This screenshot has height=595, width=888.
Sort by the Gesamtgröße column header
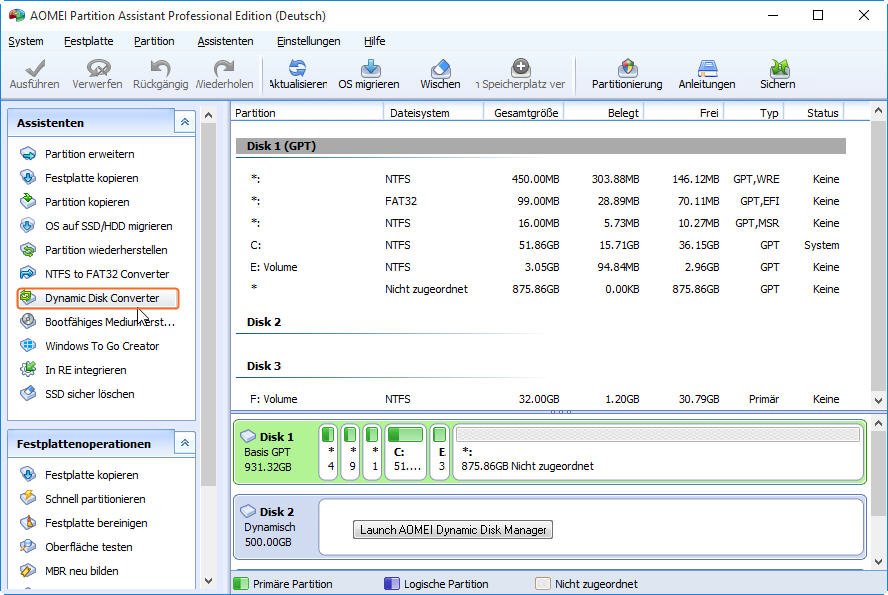click(524, 113)
